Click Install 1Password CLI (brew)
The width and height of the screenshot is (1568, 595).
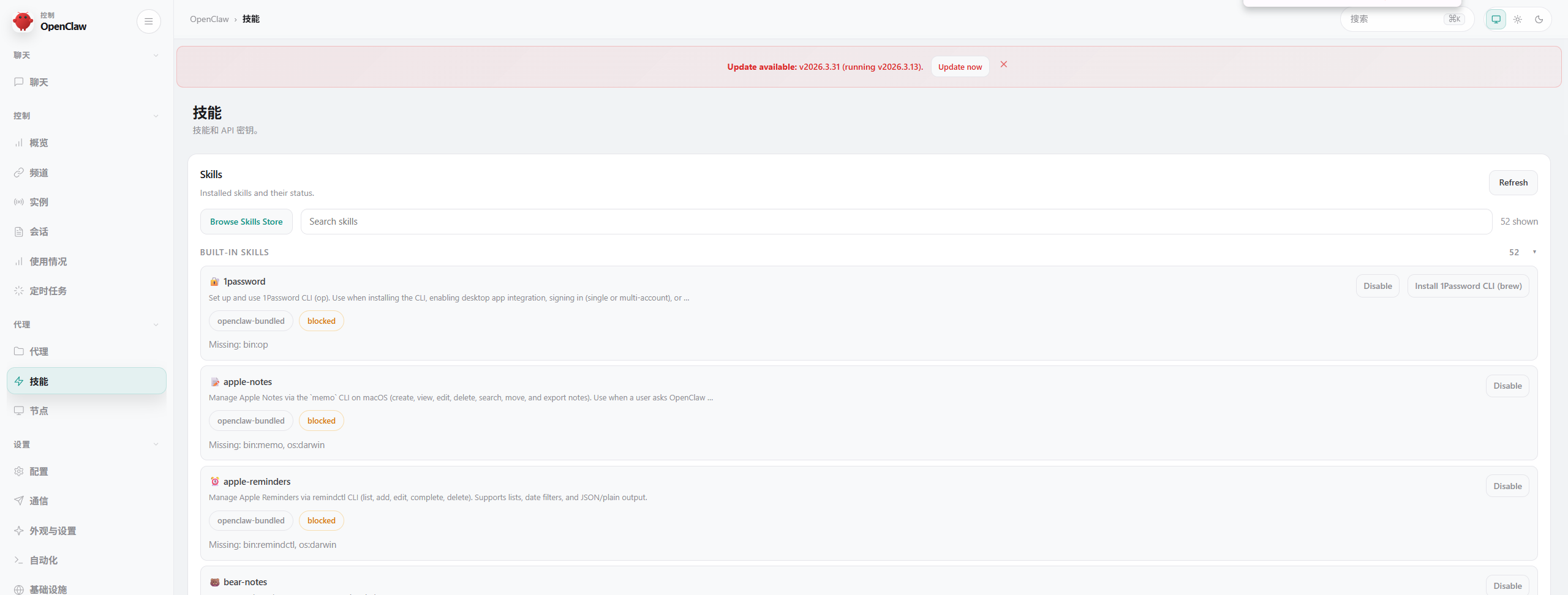coord(1468,286)
